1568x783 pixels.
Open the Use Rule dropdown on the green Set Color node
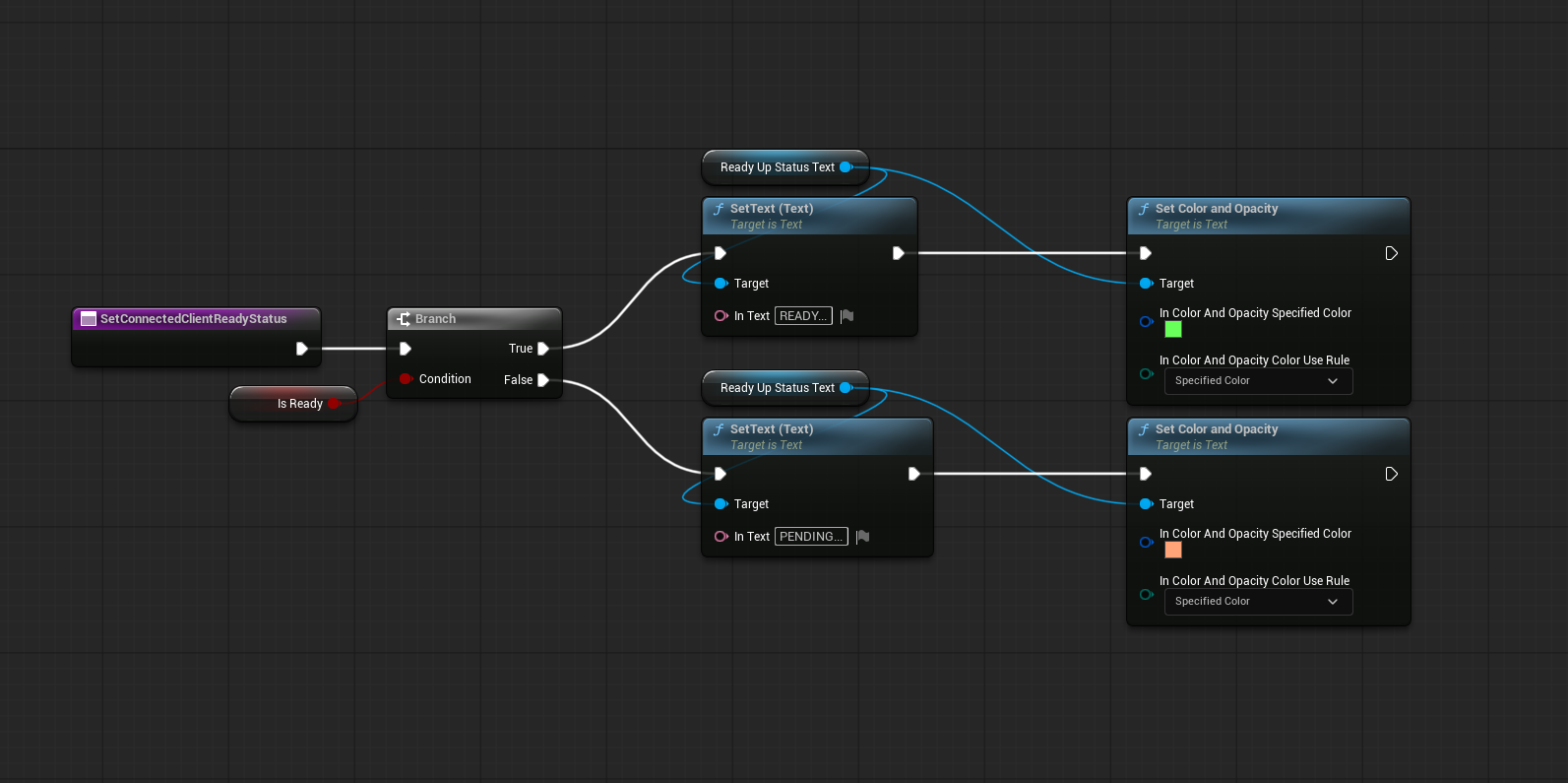point(1257,381)
